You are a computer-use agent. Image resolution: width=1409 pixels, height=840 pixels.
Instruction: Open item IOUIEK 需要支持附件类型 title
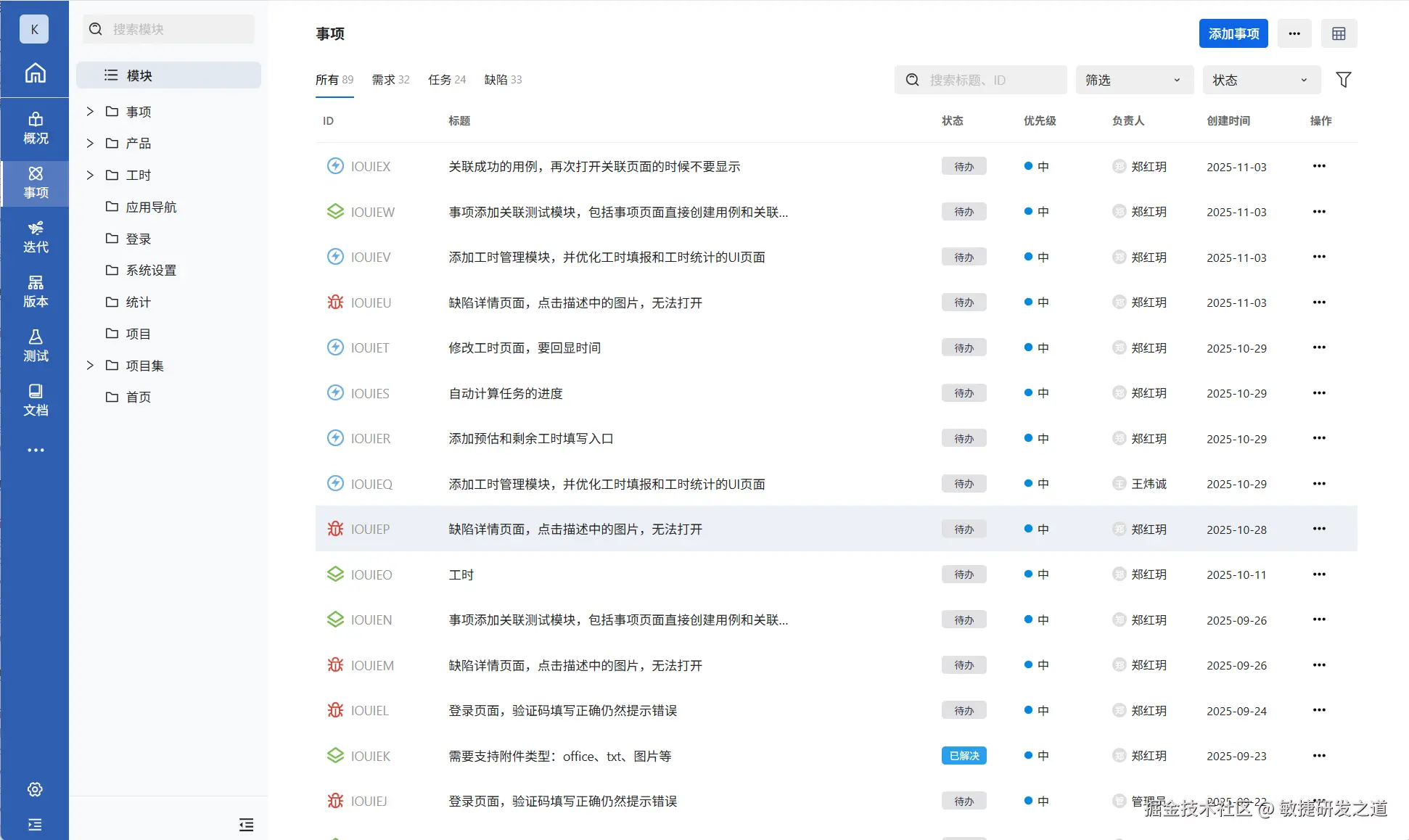(x=559, y=756)
